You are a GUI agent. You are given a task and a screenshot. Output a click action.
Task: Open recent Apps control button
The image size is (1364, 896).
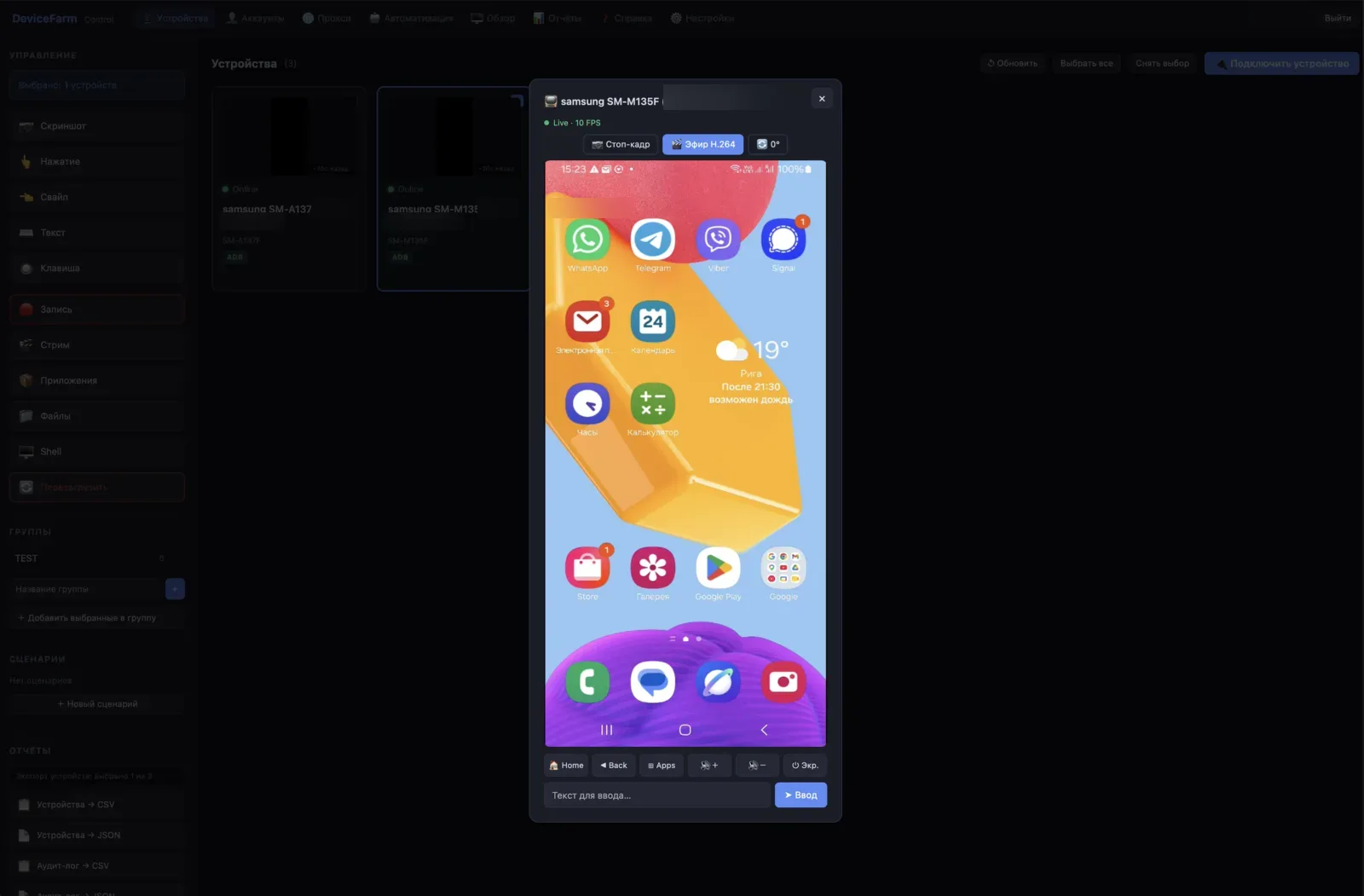662,765
